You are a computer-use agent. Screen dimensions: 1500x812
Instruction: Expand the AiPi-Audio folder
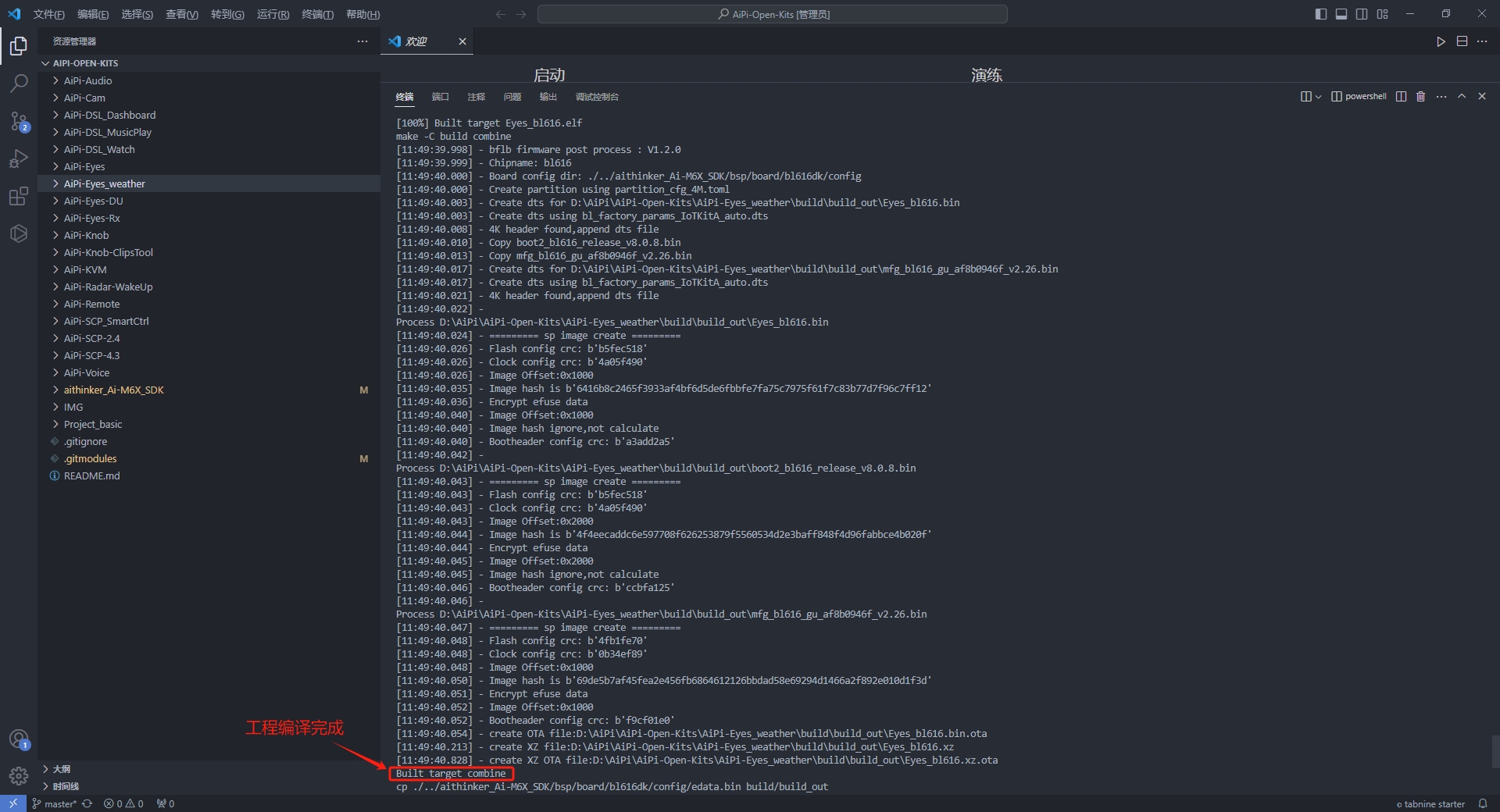[x=209, y=80]
